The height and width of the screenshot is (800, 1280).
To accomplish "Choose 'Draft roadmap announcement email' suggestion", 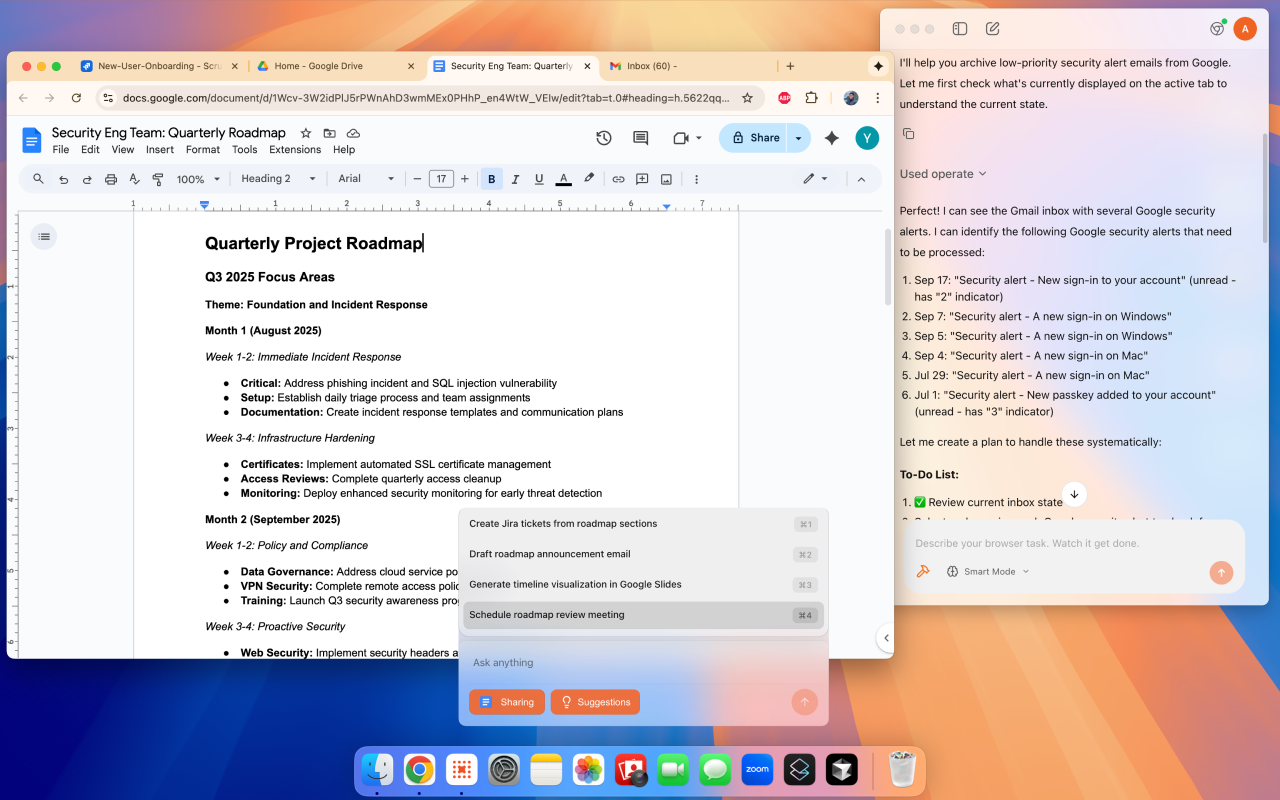I will 643,554.
